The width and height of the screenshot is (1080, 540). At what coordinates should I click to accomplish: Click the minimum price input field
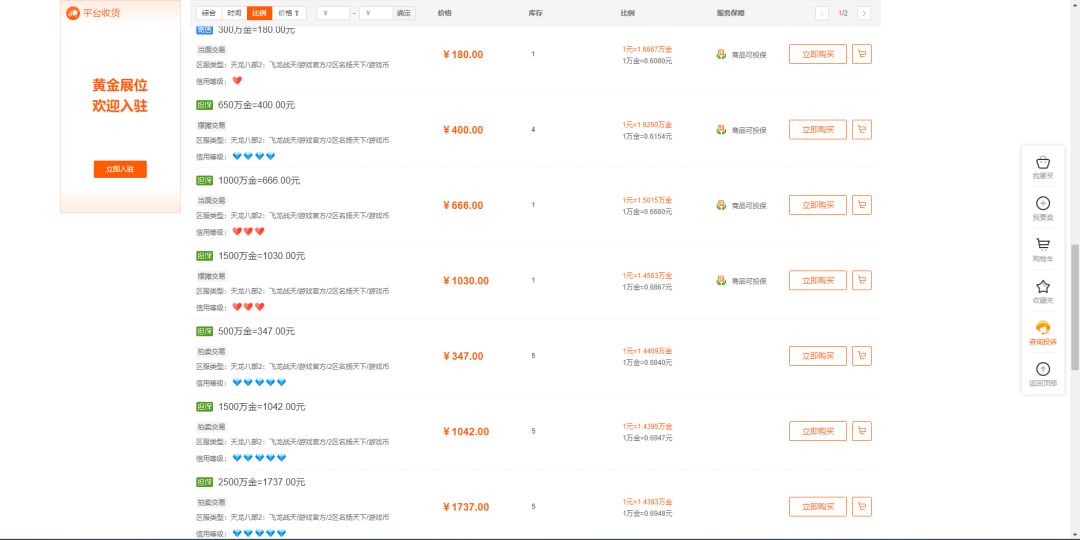tap(333, 13)
